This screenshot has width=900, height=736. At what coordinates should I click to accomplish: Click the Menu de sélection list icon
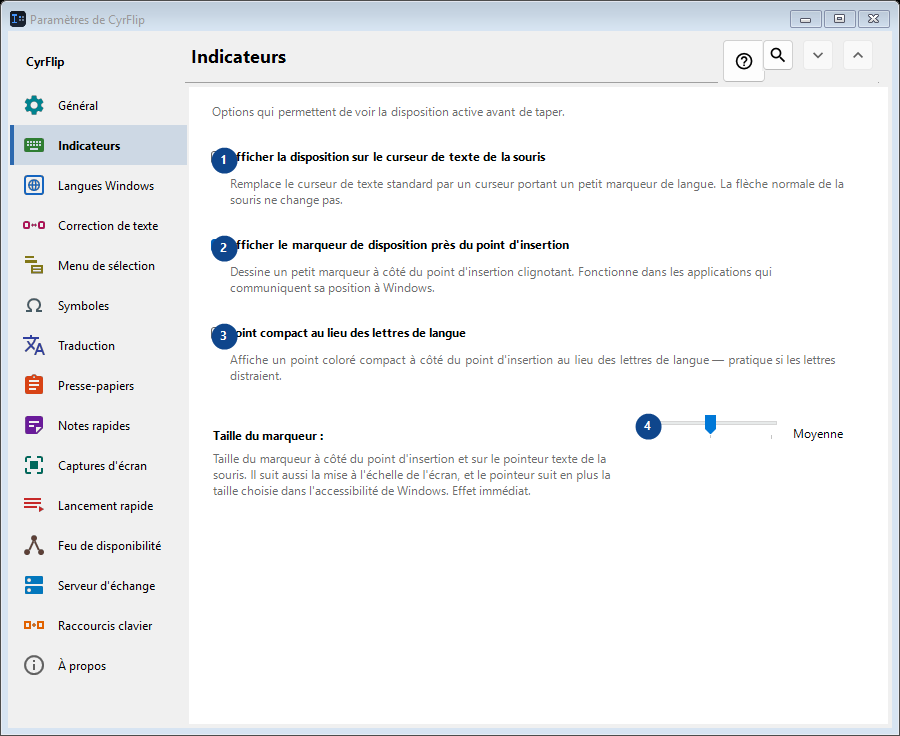click(34, 265)
